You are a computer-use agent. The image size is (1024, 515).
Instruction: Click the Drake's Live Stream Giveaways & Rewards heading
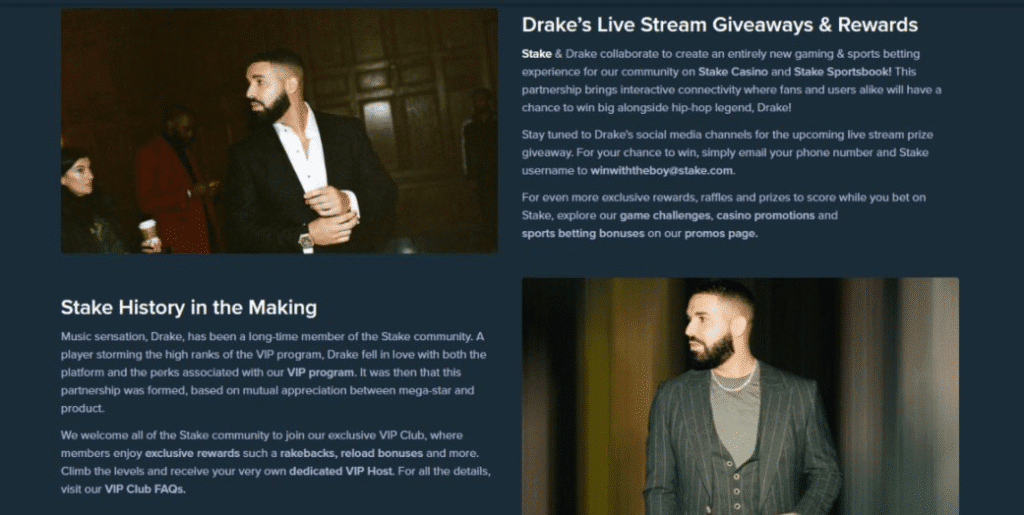[720, 25]
